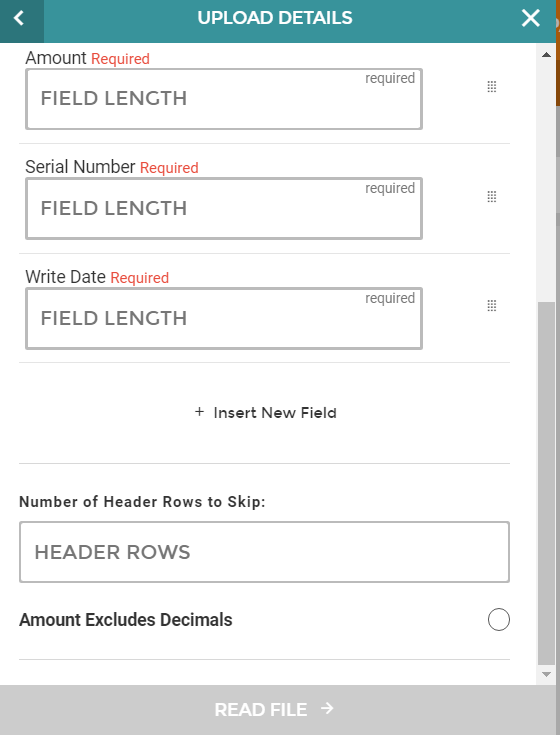Click the Header Rows input box
Image resolution: width=560 pixels, height=735 pixels.
pyautogui.click(x=264, y=552)
